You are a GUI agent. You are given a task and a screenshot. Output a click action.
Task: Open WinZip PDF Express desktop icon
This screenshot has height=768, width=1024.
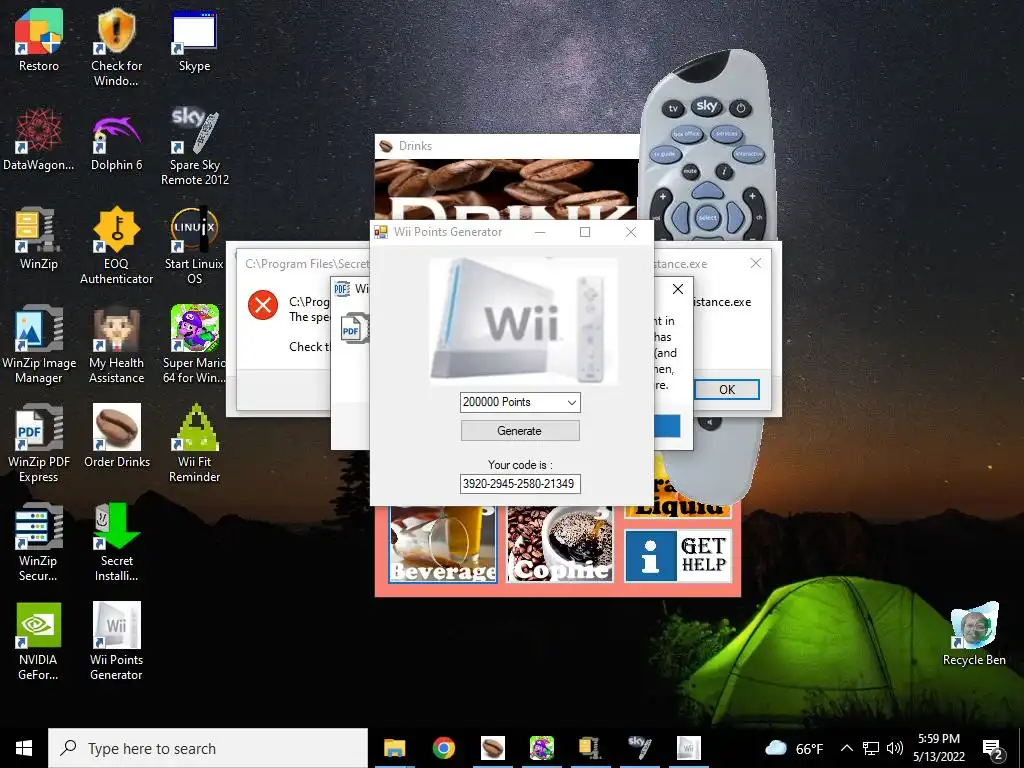(x=39, y=444)
